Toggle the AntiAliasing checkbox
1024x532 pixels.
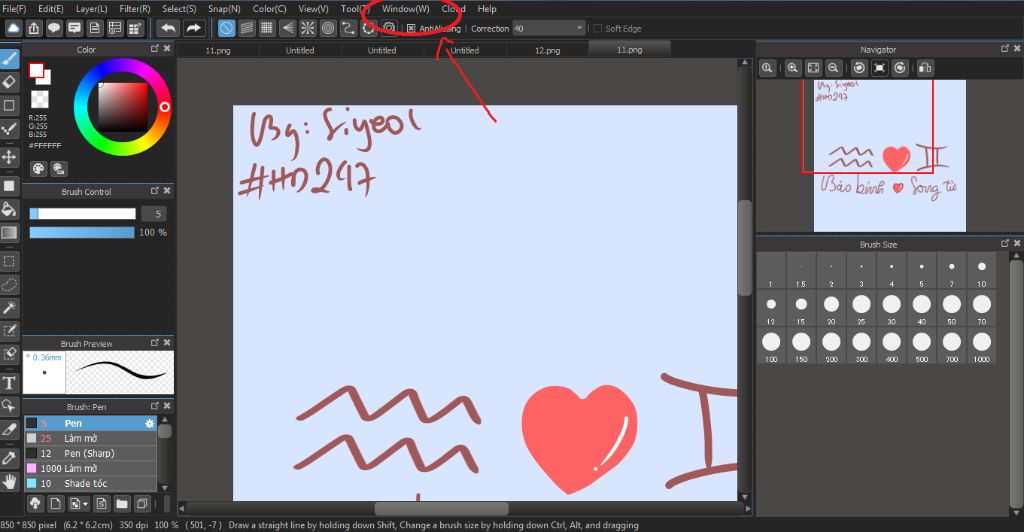411,28
